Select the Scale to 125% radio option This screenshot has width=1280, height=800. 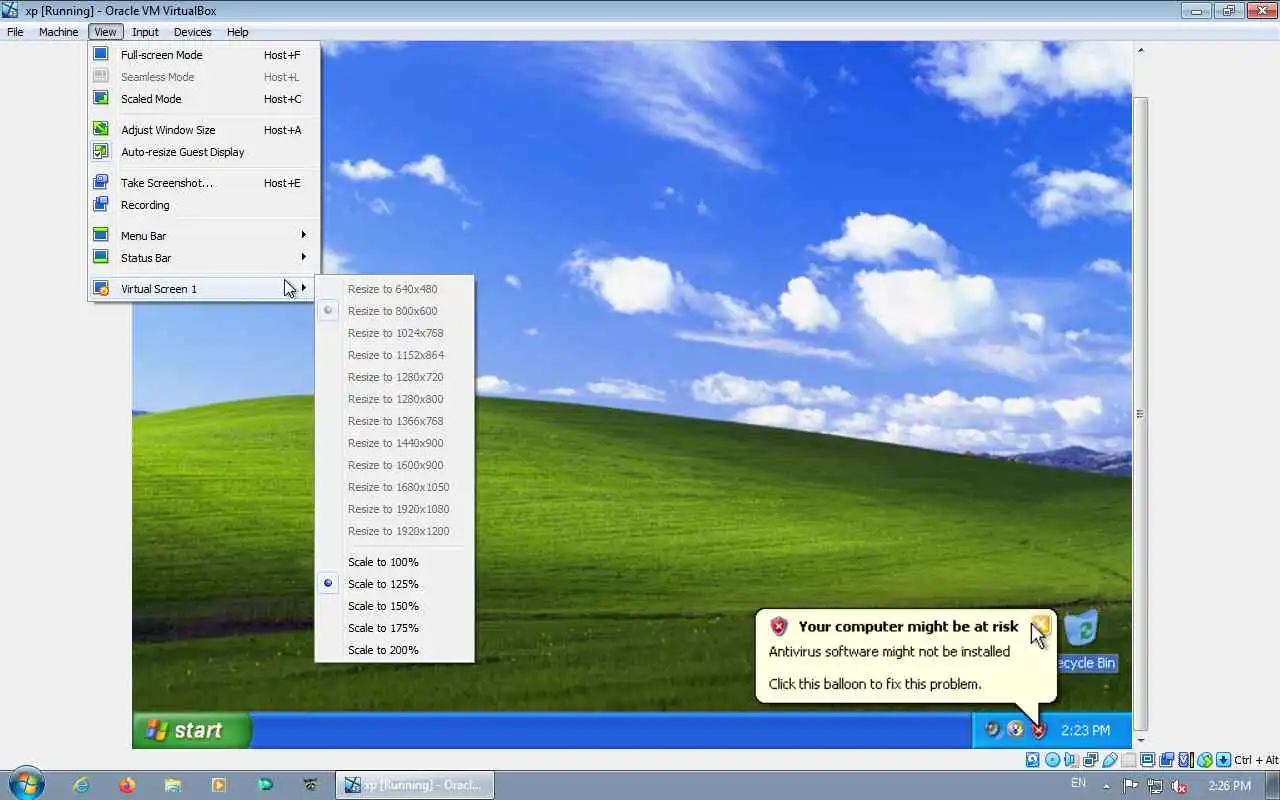coord(394,584)
